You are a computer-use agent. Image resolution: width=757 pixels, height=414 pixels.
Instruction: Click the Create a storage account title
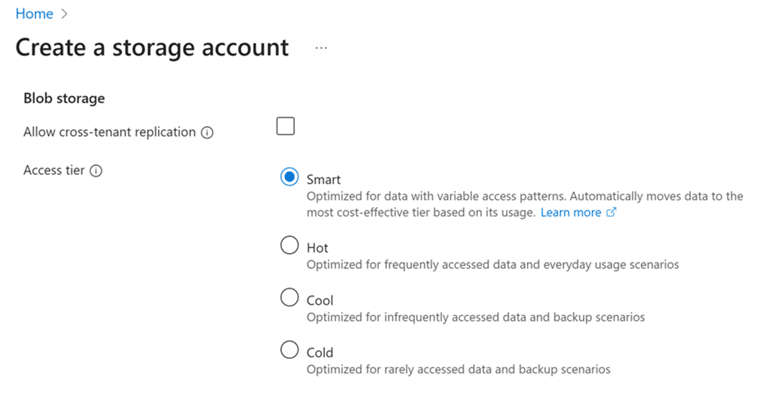click(152, 47)
